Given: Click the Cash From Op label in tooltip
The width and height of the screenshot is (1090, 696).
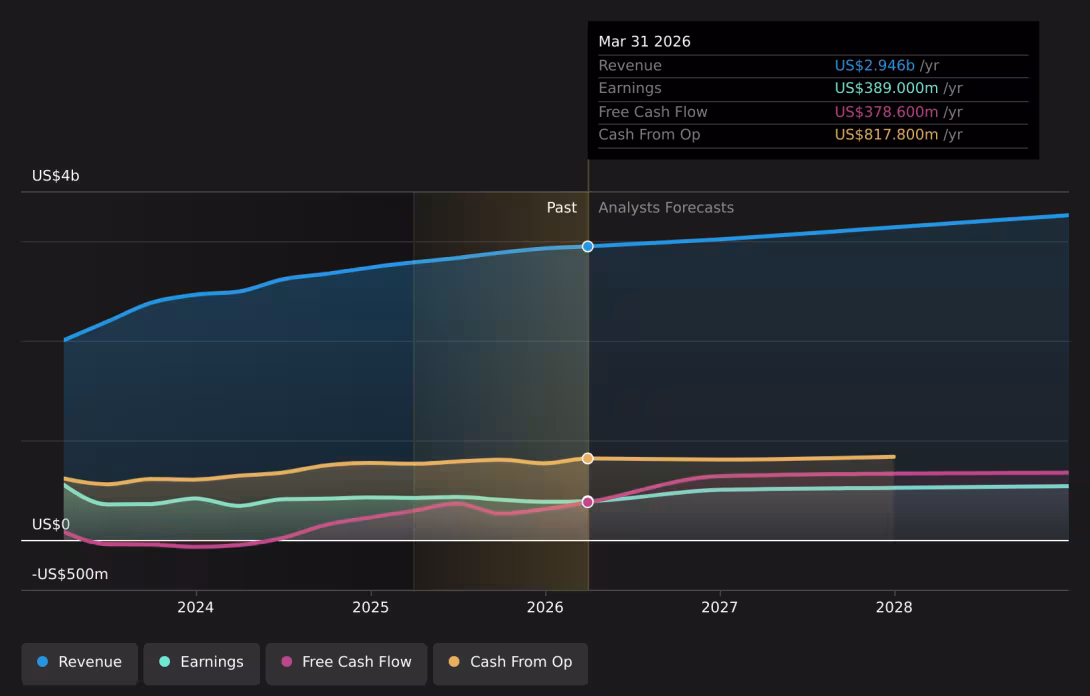Looking at the screenshot, I should 649,135.
